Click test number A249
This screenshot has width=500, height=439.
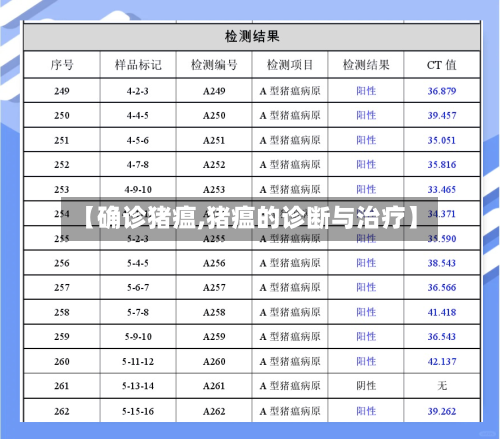(214, 91)
